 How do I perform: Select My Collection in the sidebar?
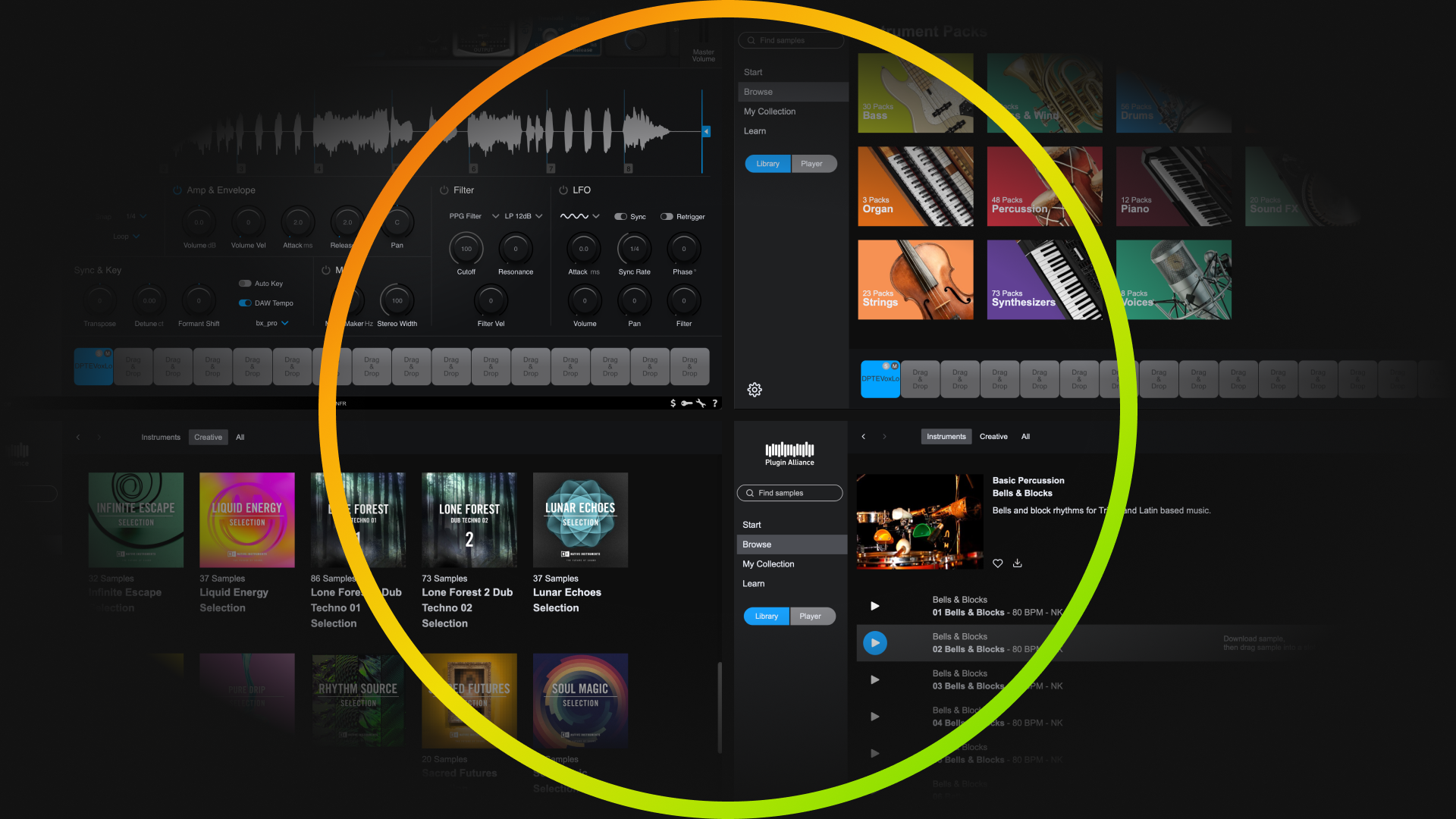click(768, 564)
